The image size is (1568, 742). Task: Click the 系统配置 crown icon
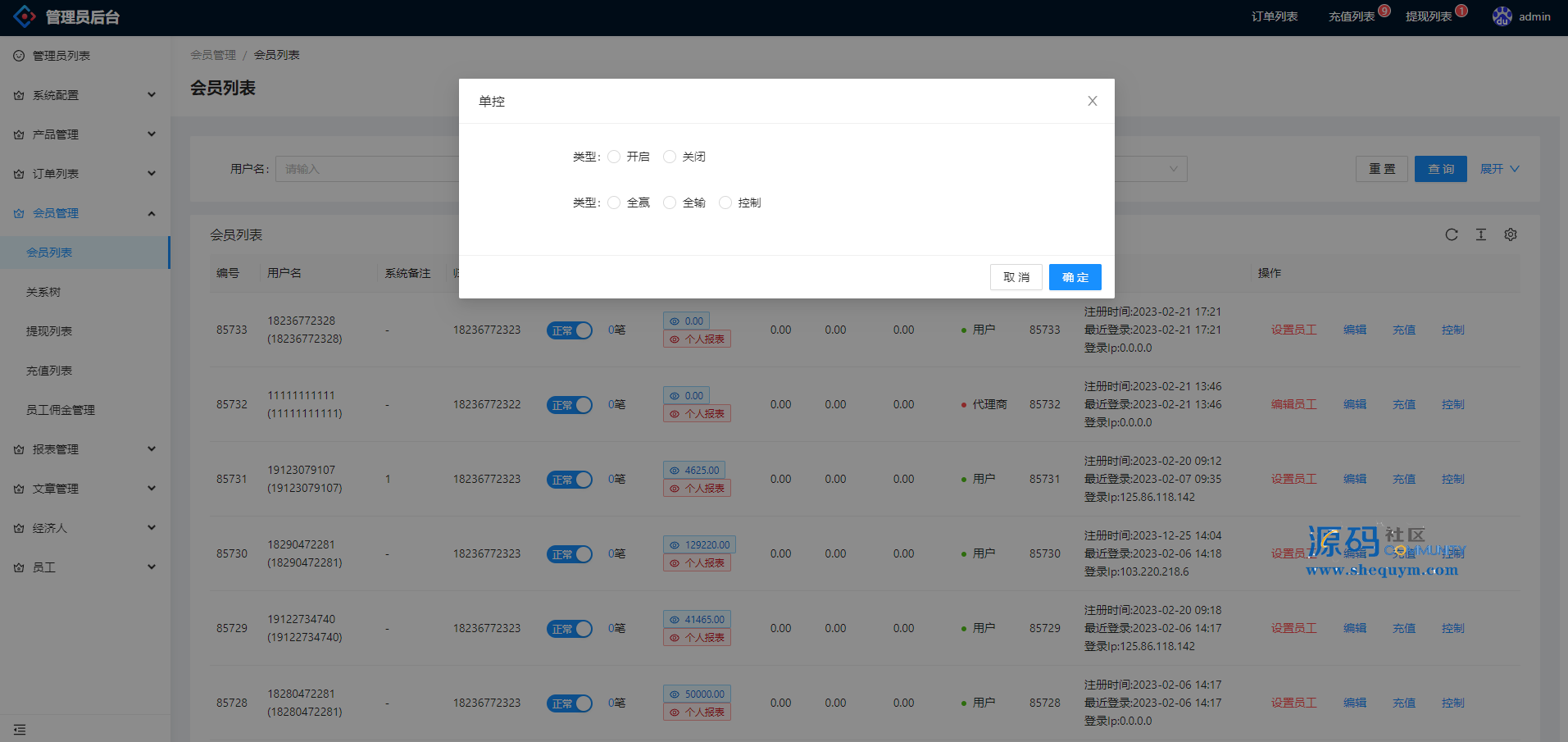click(x=19, y=95)
